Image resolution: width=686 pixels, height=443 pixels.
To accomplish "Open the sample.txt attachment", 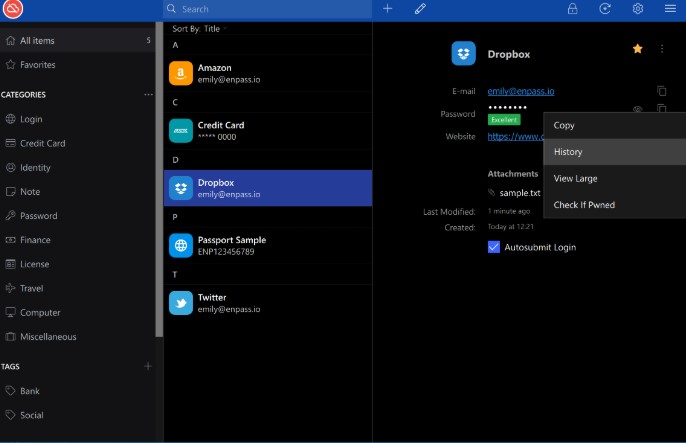I will [x=519, y=192].
